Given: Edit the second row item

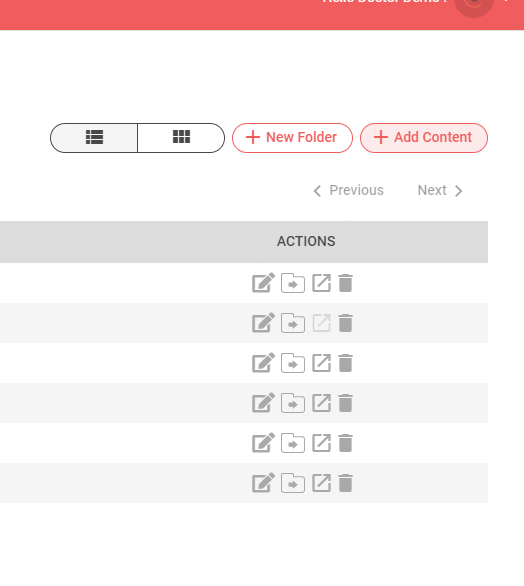Looking at the screenshot, I should coord(263,323).
